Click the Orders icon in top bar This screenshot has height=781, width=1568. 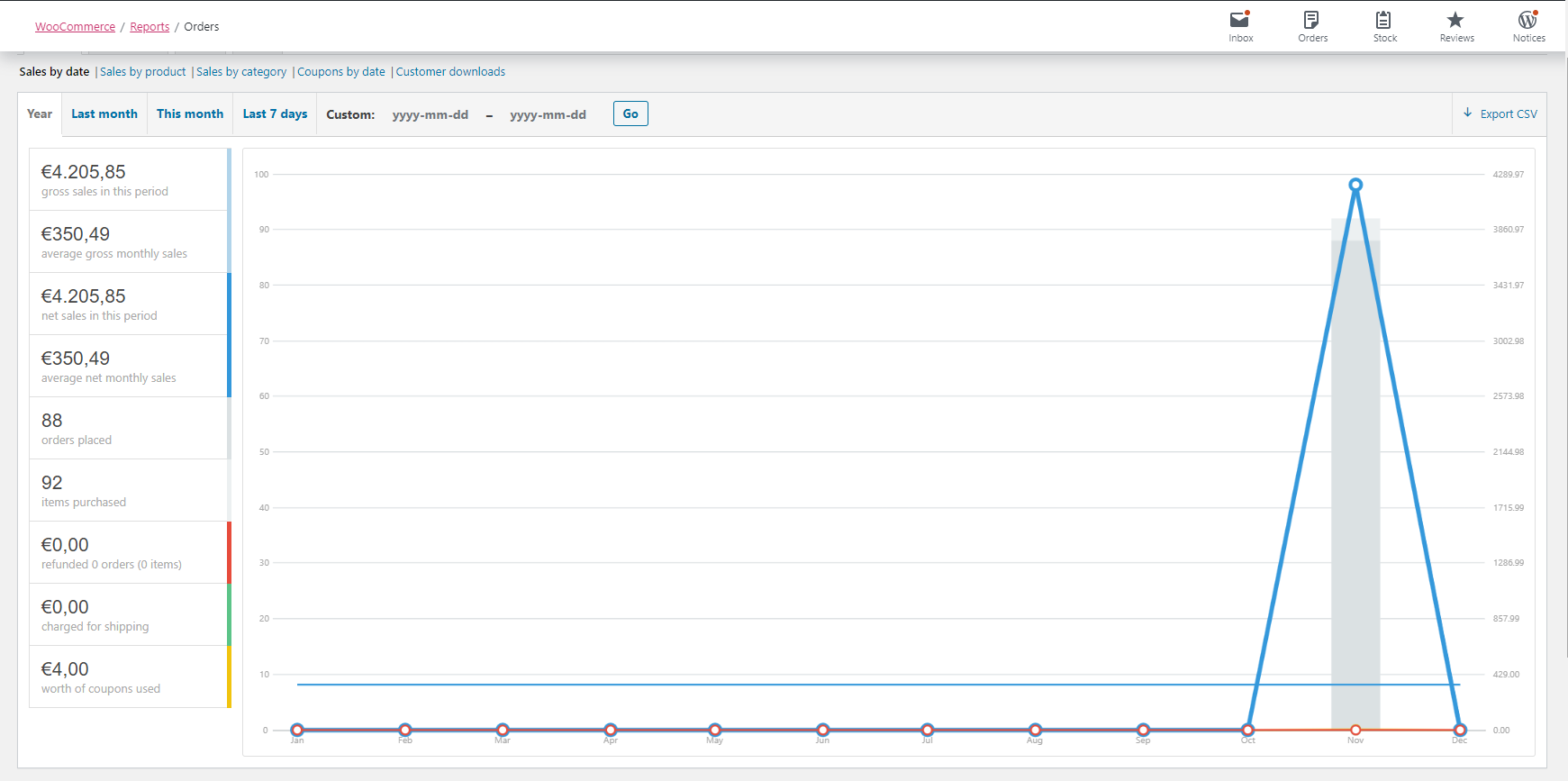(x=1312, y=20)
